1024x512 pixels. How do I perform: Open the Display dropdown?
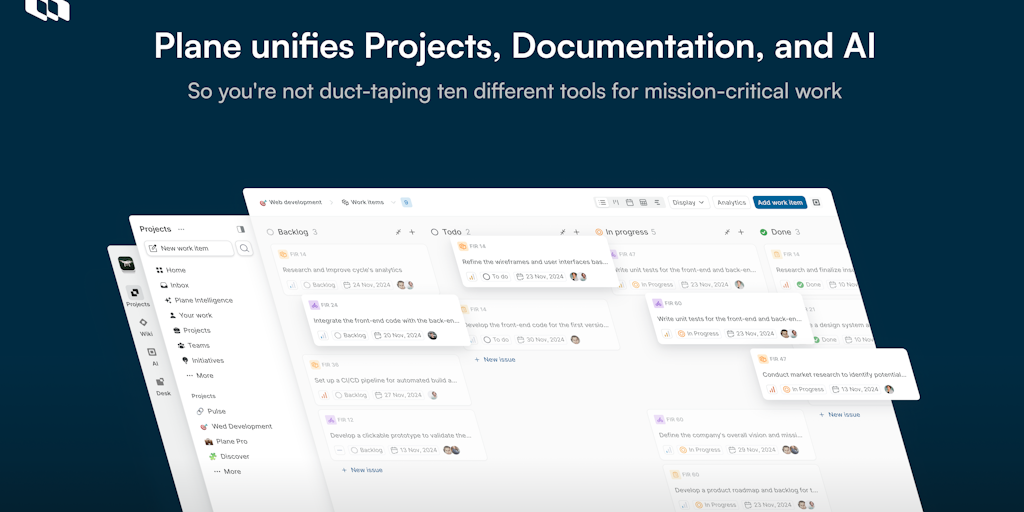[689, 202]
